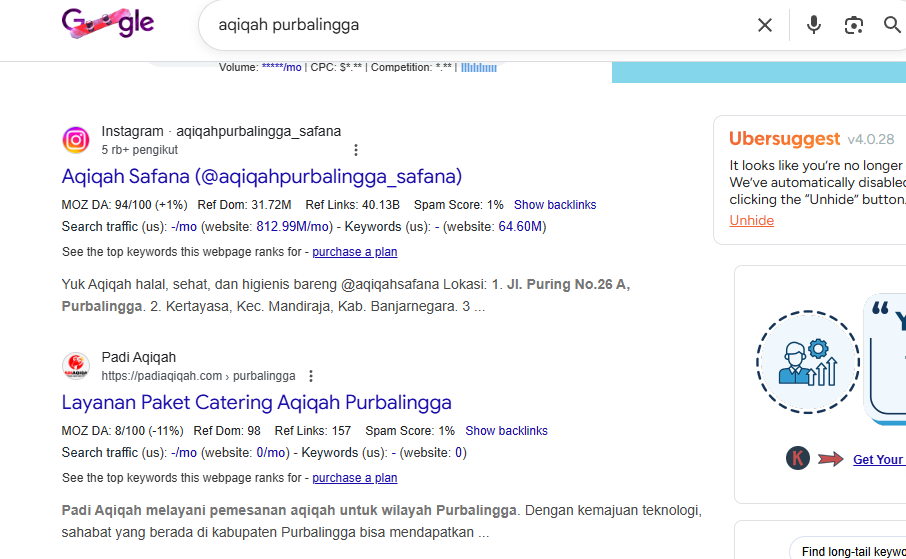Click 812.99M/mo website traffic value
Viewport: 906px width, 559px height.
click(x=293, y=227)
